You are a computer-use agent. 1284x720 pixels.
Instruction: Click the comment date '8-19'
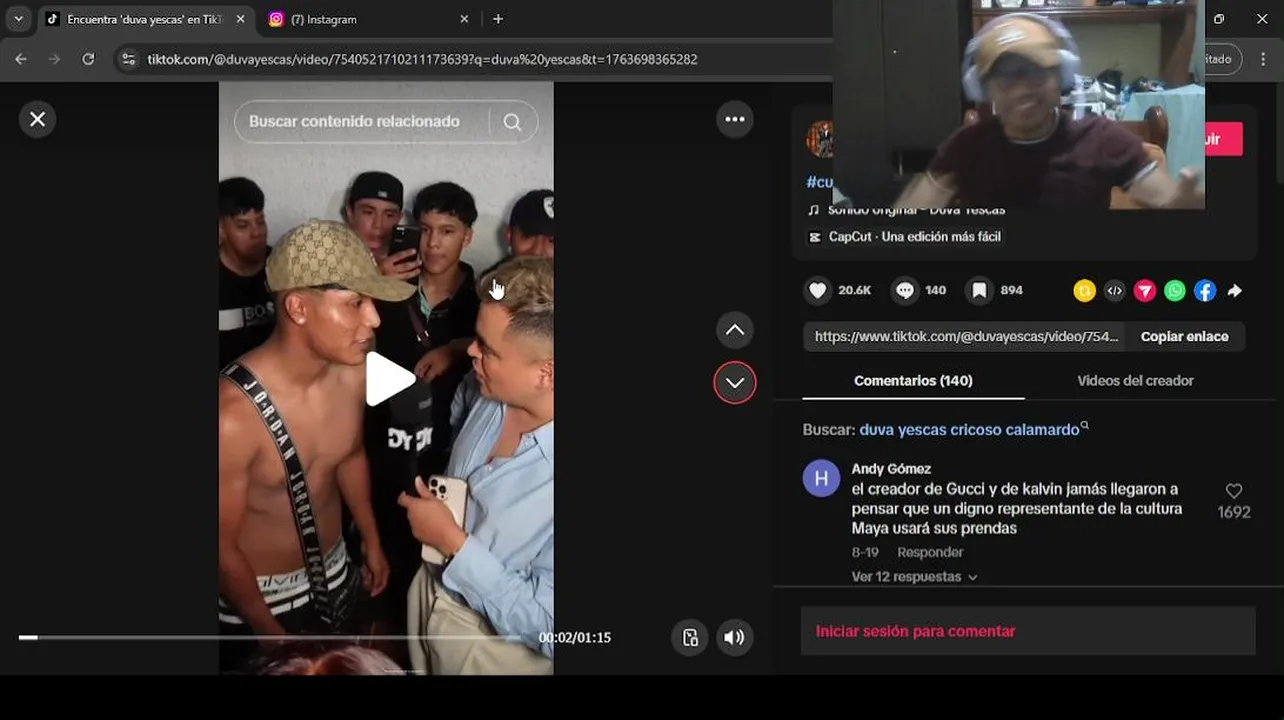point(865,552)
